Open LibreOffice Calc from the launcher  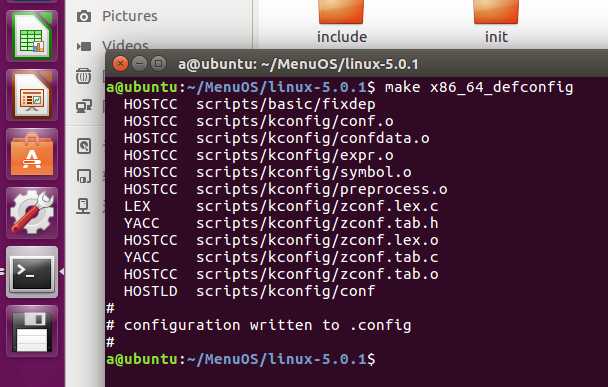coord(32,36)
